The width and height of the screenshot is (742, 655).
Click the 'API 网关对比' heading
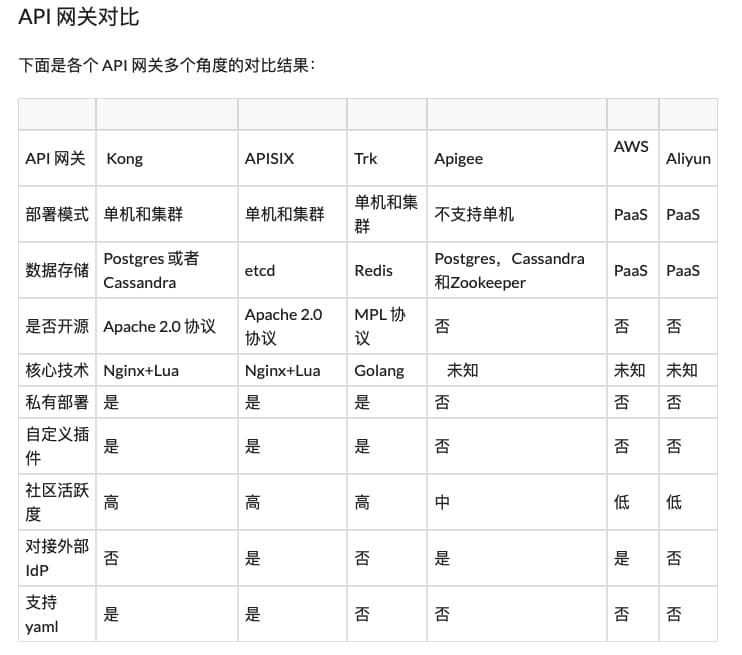pyautogui.click(x=79, y=17)
